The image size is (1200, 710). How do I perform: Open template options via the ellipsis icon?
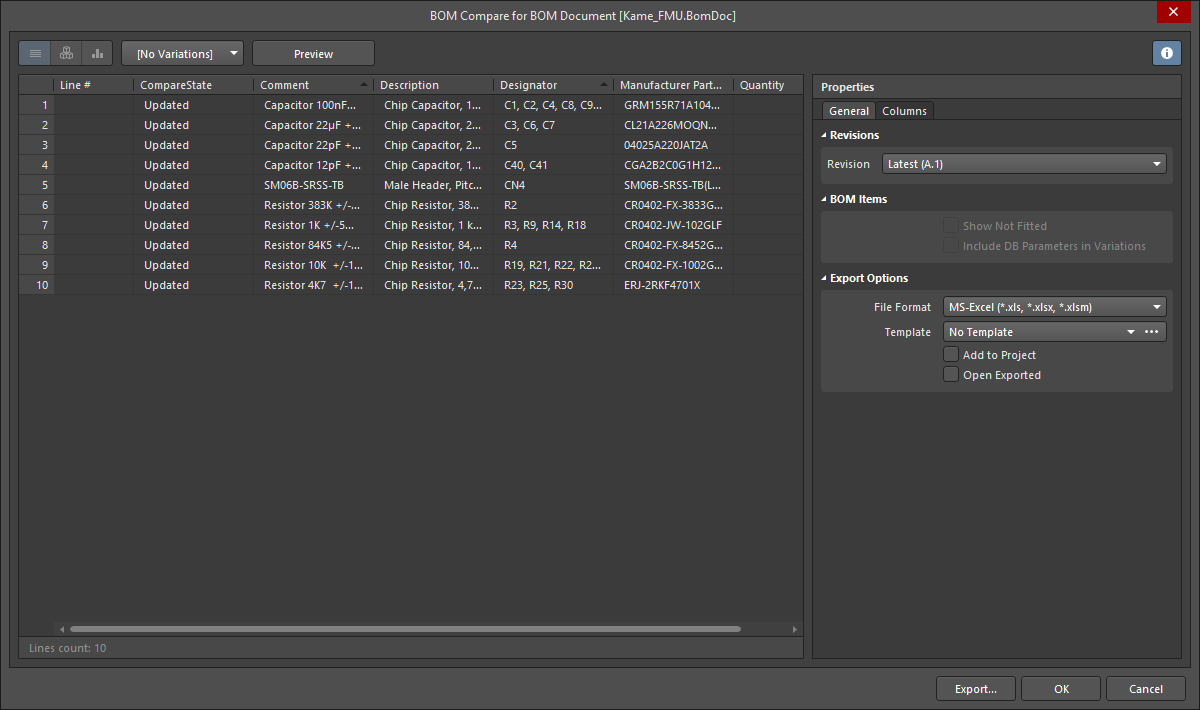[x=1151, y=330]
